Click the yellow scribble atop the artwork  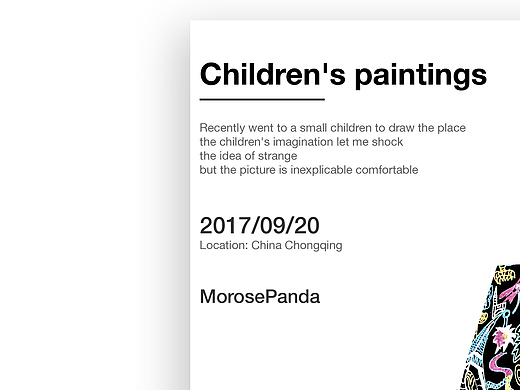[505, 275]
